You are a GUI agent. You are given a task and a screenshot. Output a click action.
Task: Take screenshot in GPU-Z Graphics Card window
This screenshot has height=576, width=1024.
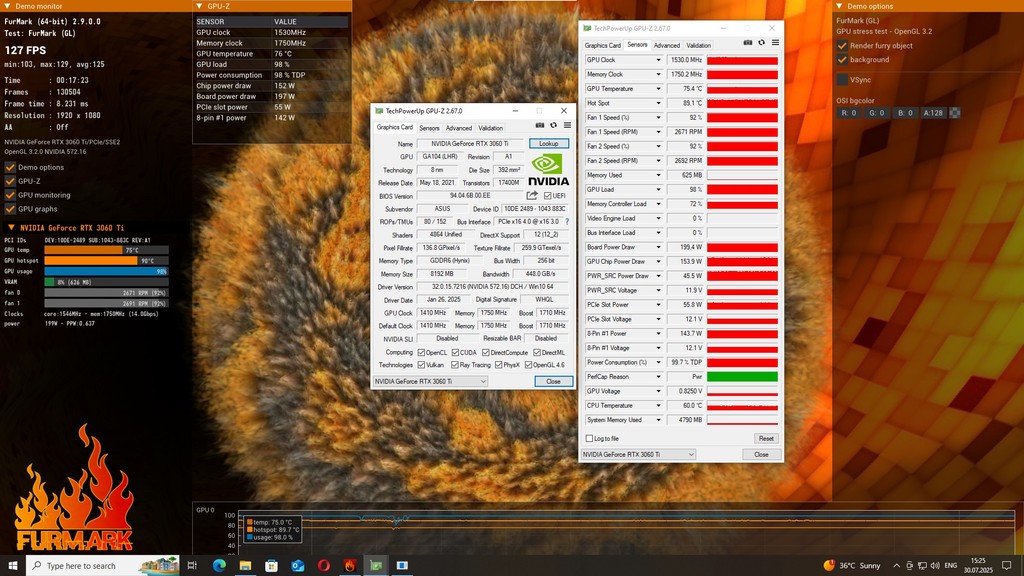point(539,125)
